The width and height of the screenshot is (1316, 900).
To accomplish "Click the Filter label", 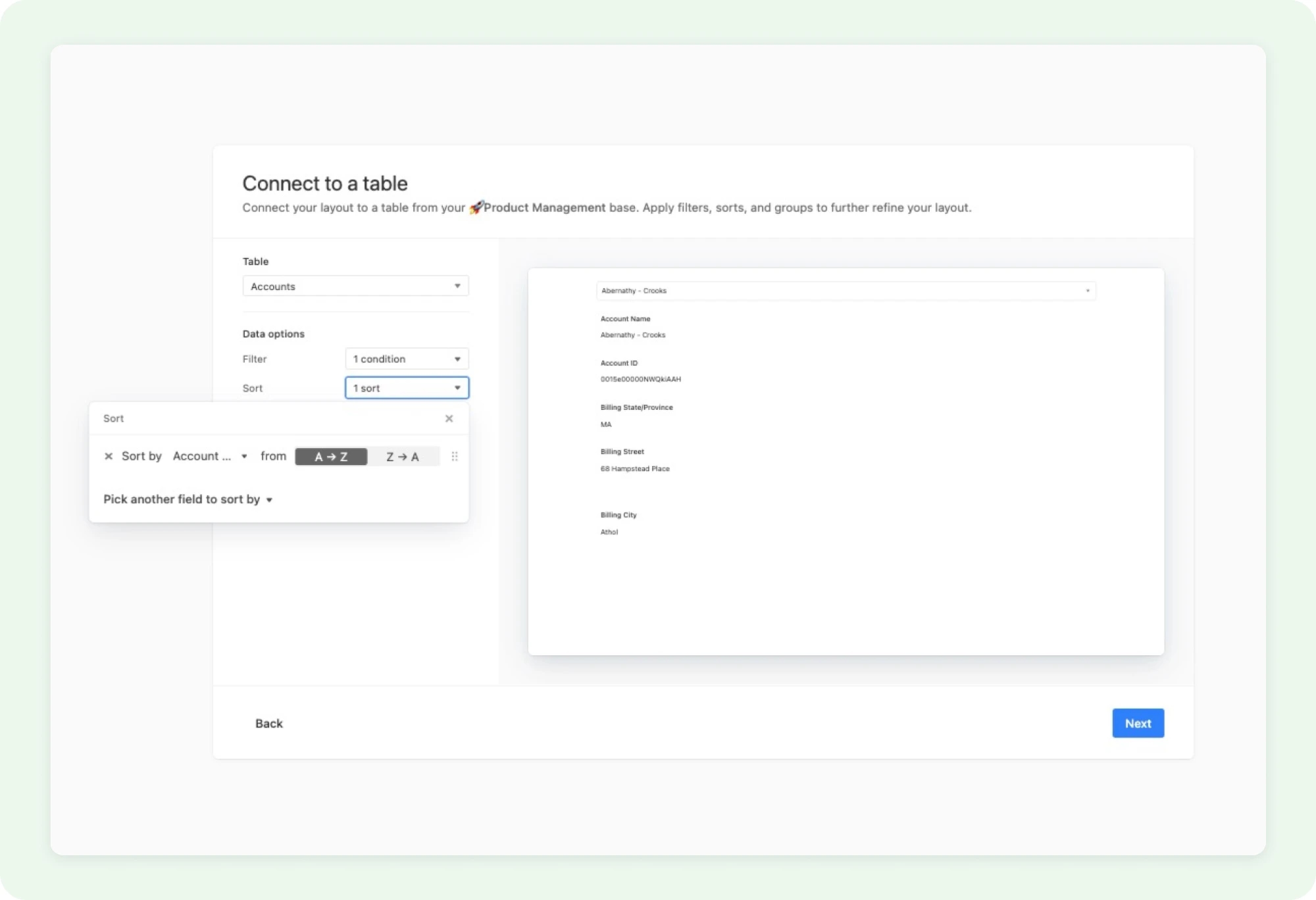I will pyautogui.click(x=254, y=359).
